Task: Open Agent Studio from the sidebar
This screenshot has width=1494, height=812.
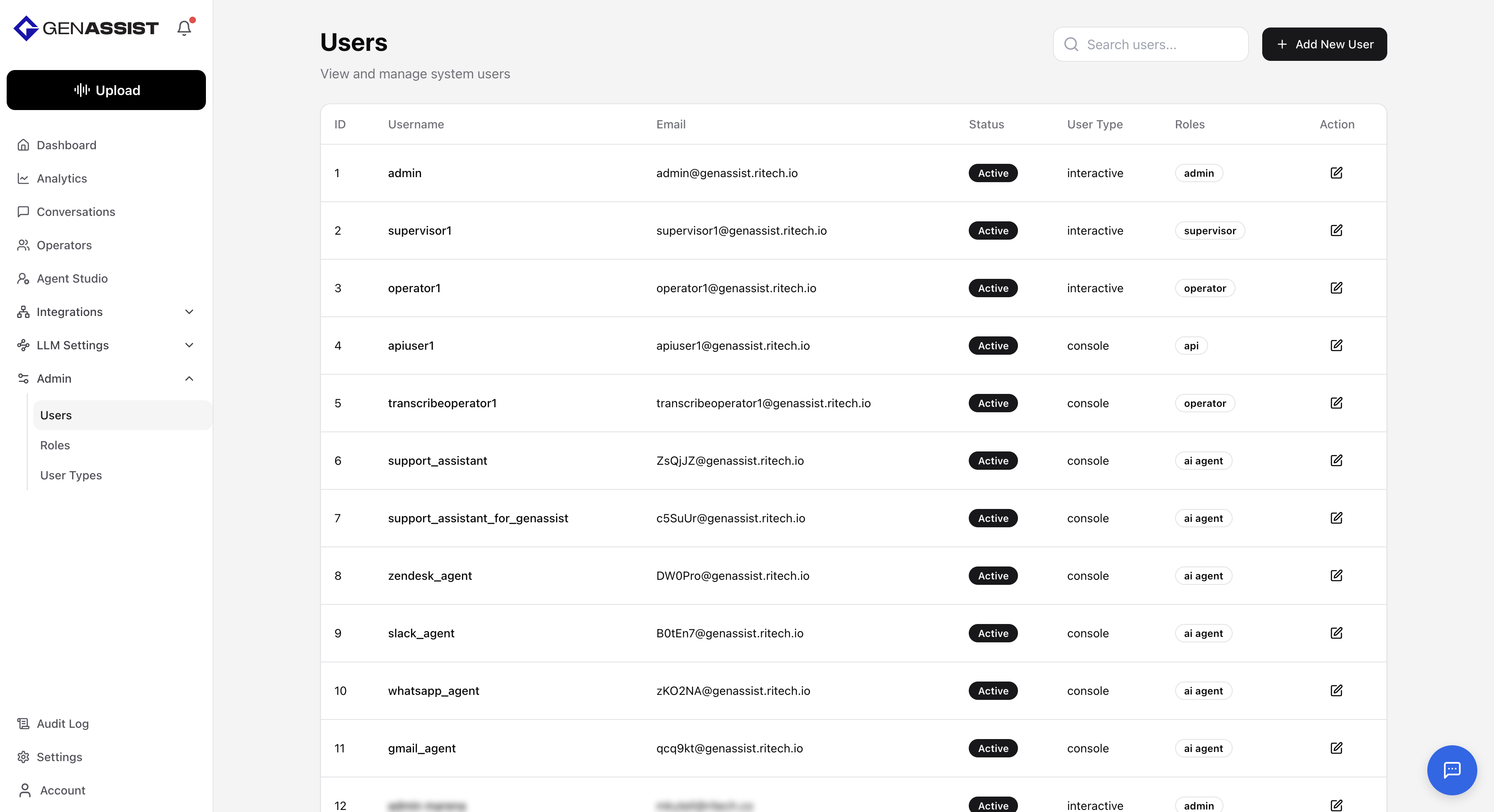Action: pos(72,278)
